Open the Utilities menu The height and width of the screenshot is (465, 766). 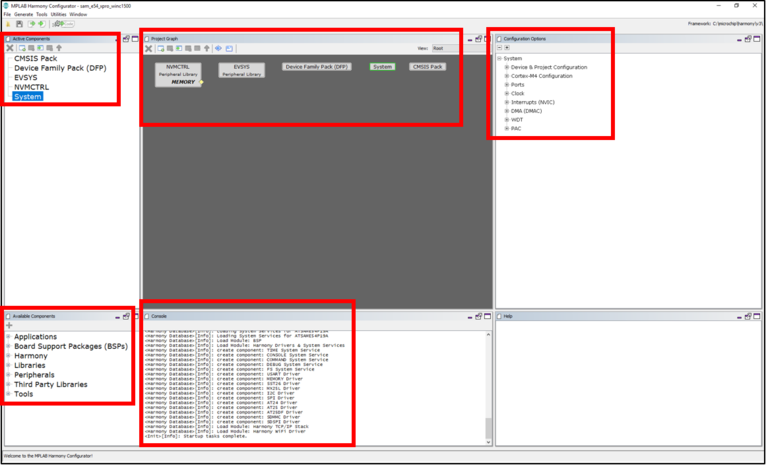(x=58, y=14)
